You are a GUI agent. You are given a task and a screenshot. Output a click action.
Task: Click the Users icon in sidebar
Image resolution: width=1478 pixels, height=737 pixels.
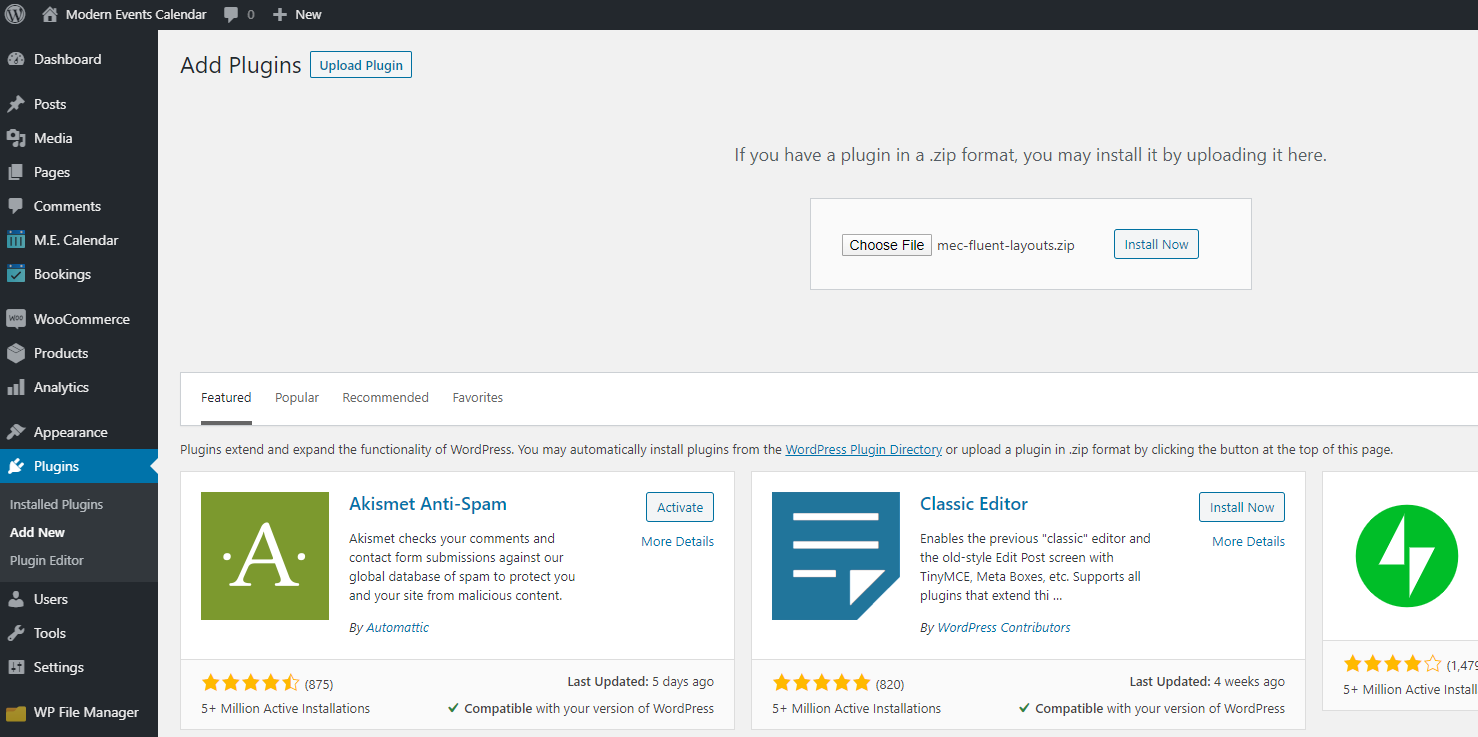pos(16,599)
